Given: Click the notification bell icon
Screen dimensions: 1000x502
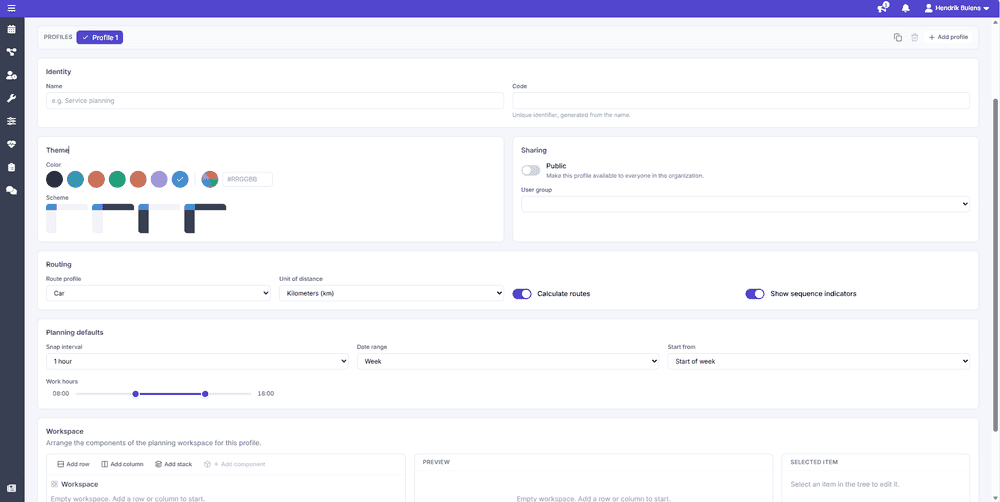Looking at the screenshot, I should (x=905, y=8).
